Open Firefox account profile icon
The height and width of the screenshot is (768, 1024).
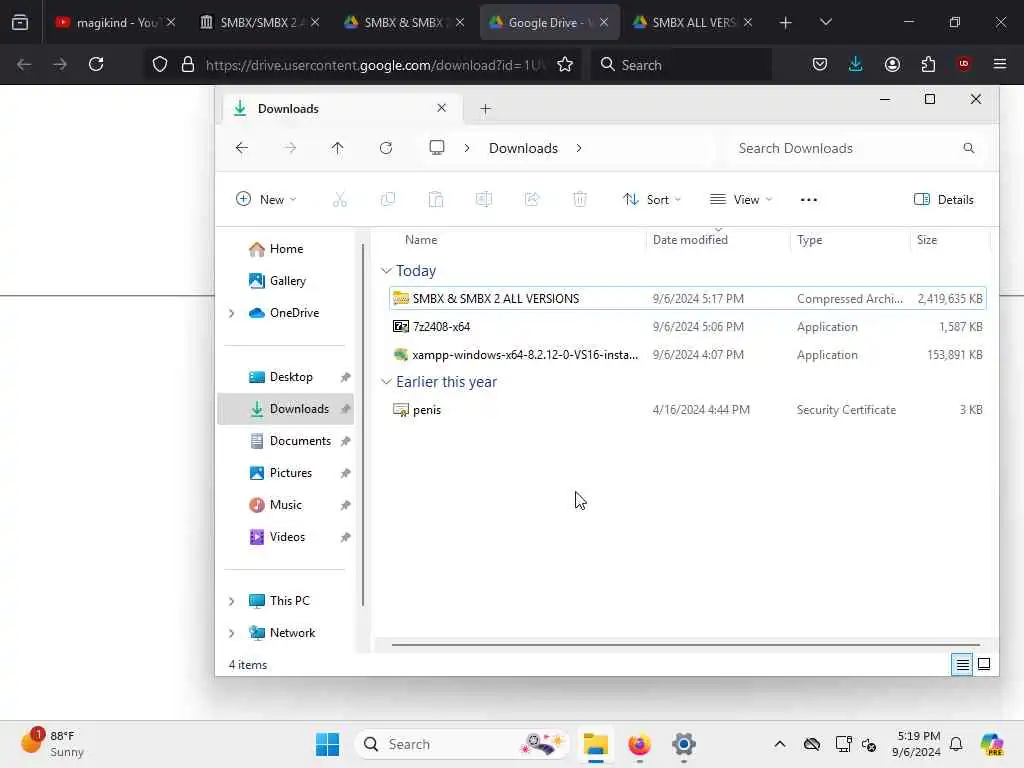coord(892,64)
